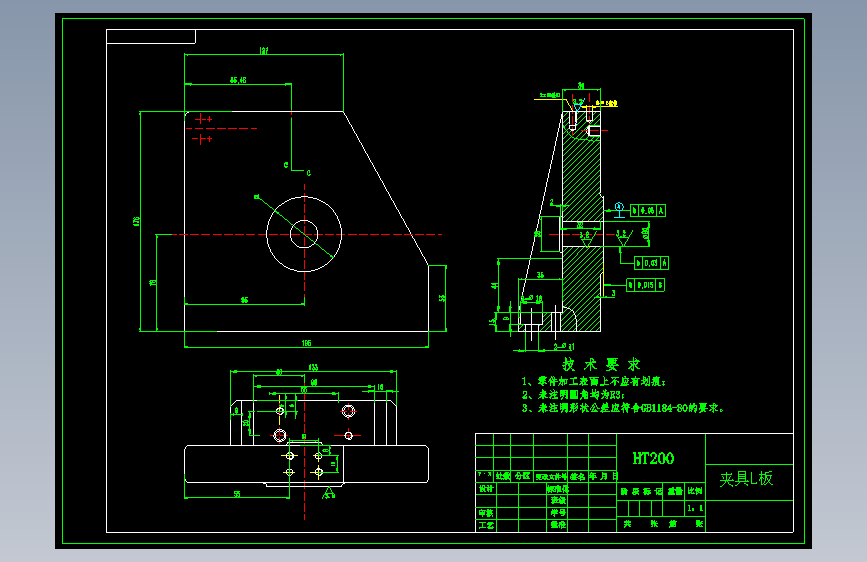Select the 55 dimension in bottom view

237,494
